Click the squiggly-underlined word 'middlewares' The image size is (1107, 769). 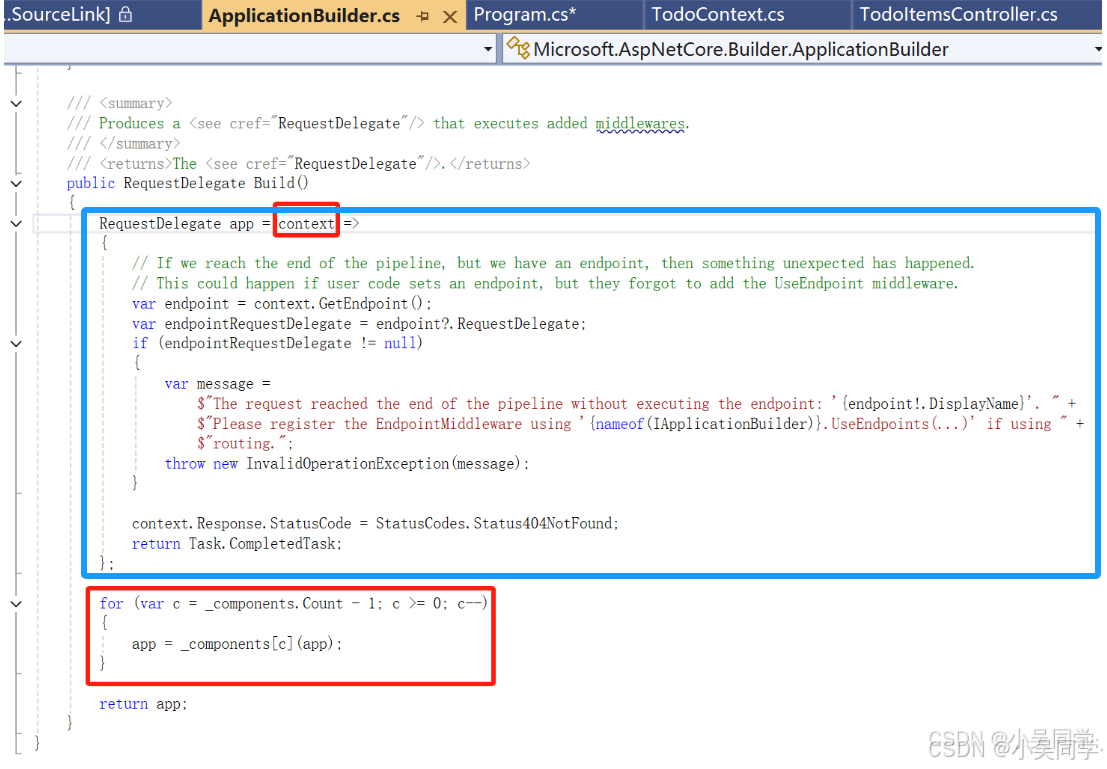(640, 124)
